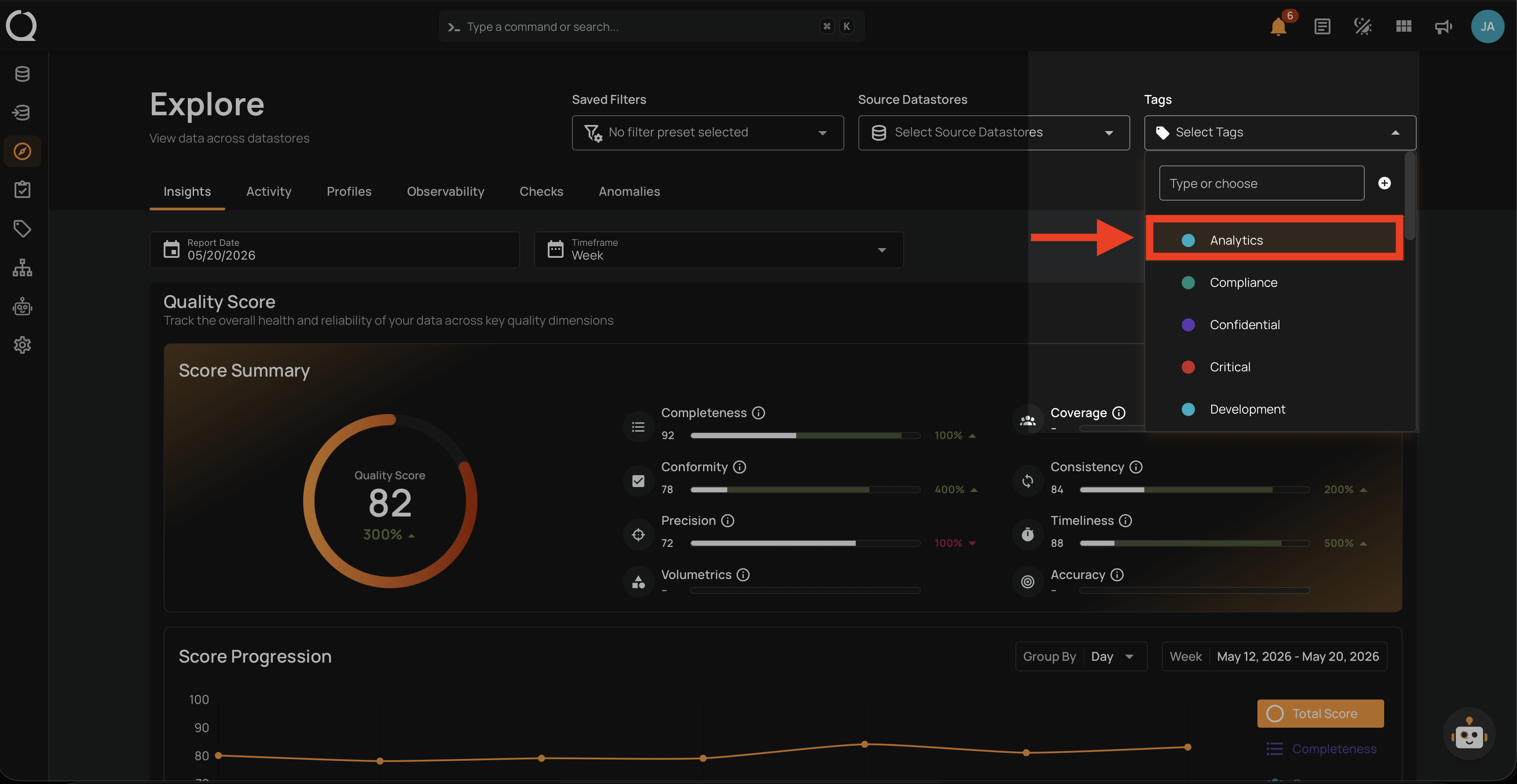Open the Tags icon in left sidebar
1517x784 pixels.
22,228
